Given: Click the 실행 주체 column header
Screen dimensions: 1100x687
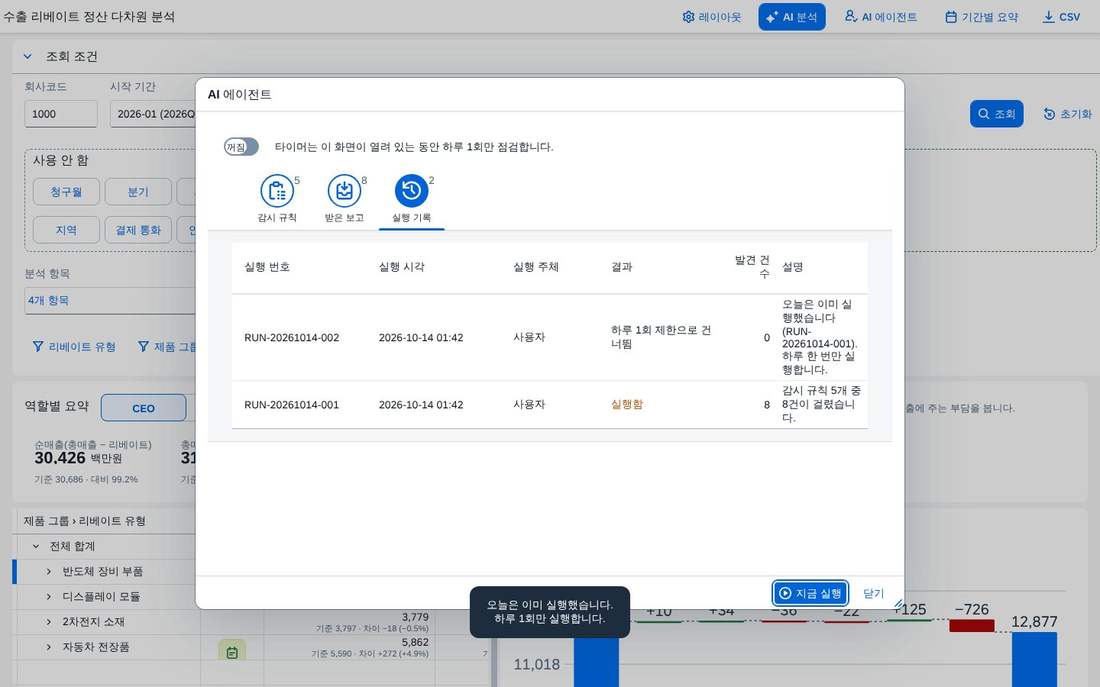Looking at the screenshot, I should pyautogui.click(x=536, y=267).
